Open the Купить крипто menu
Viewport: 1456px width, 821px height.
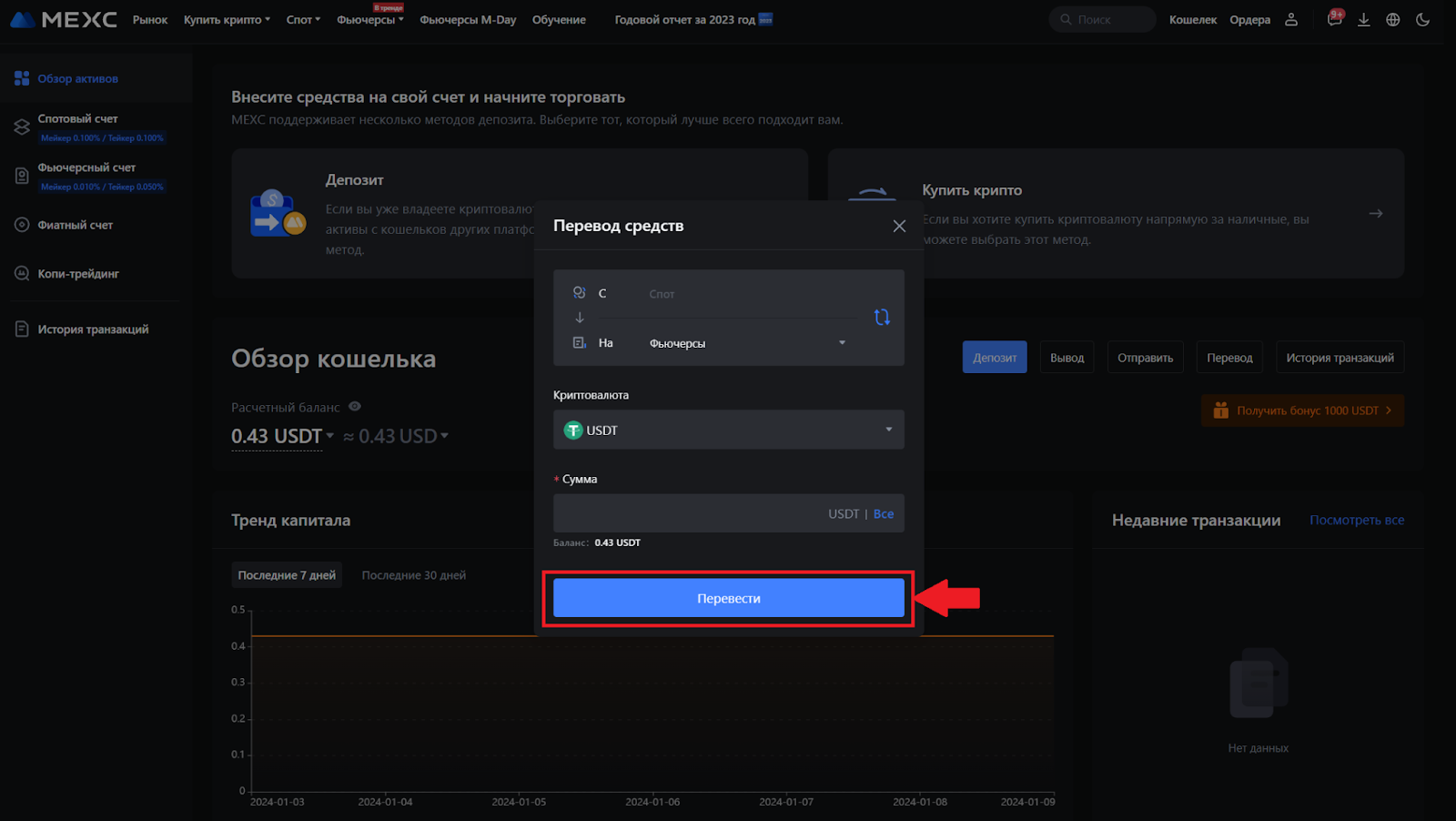pos(227,20)
